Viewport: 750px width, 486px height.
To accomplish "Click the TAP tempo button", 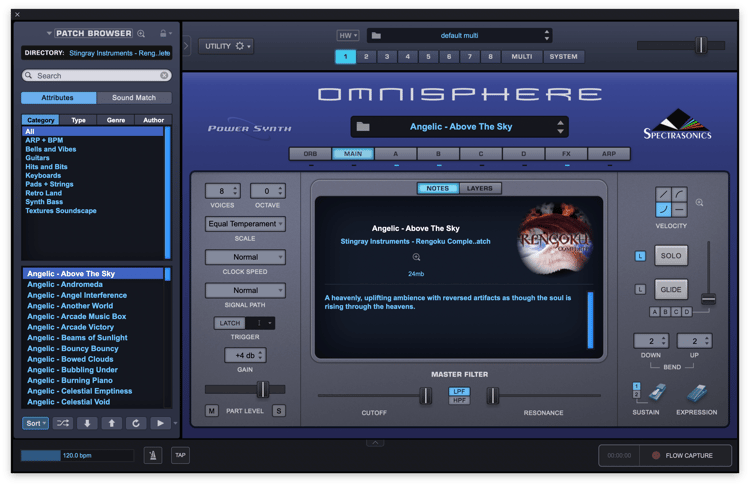I will point(180,455).
